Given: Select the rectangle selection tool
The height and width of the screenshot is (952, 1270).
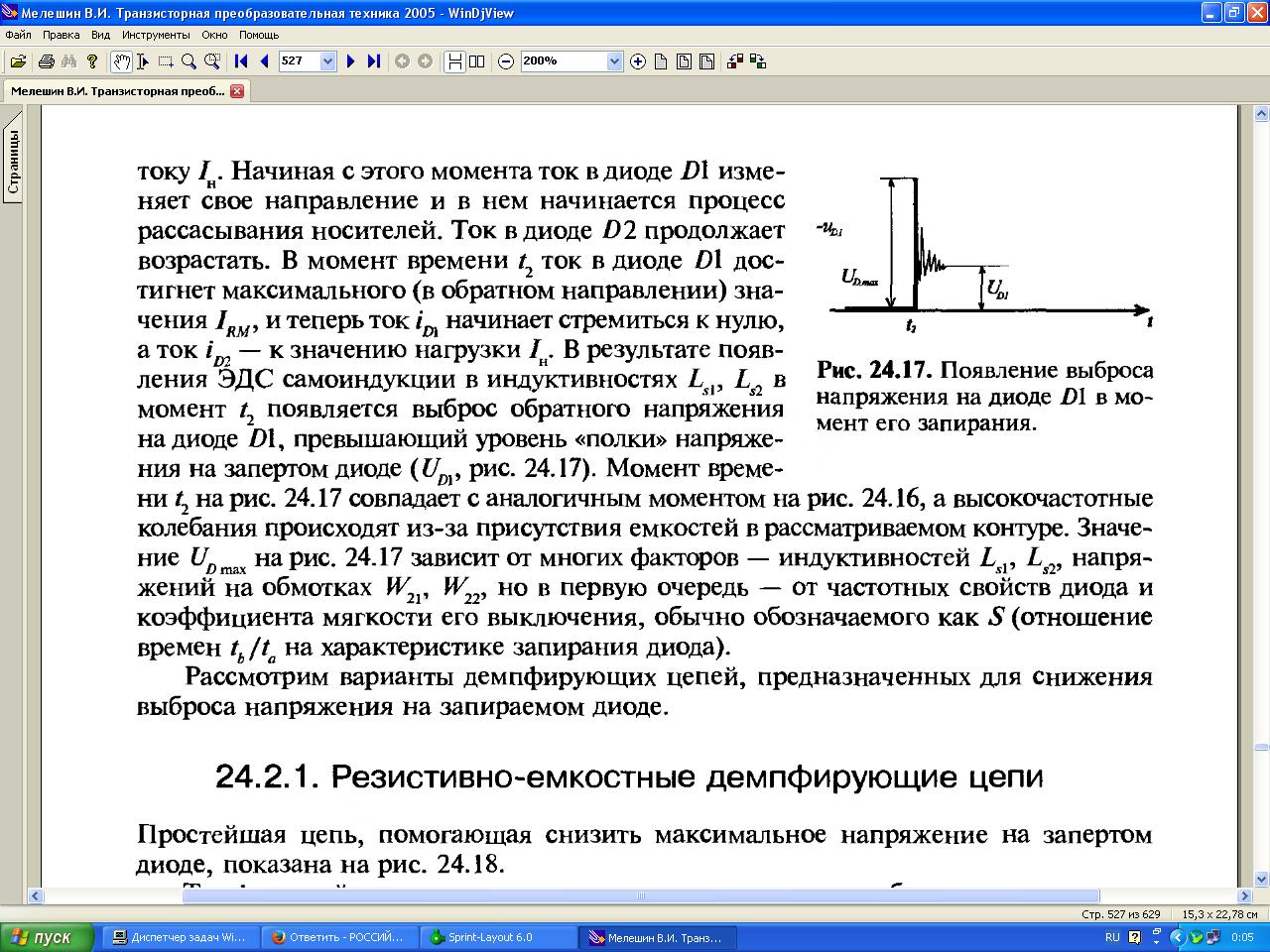Looking at the screenshot, I should [166, 61].
